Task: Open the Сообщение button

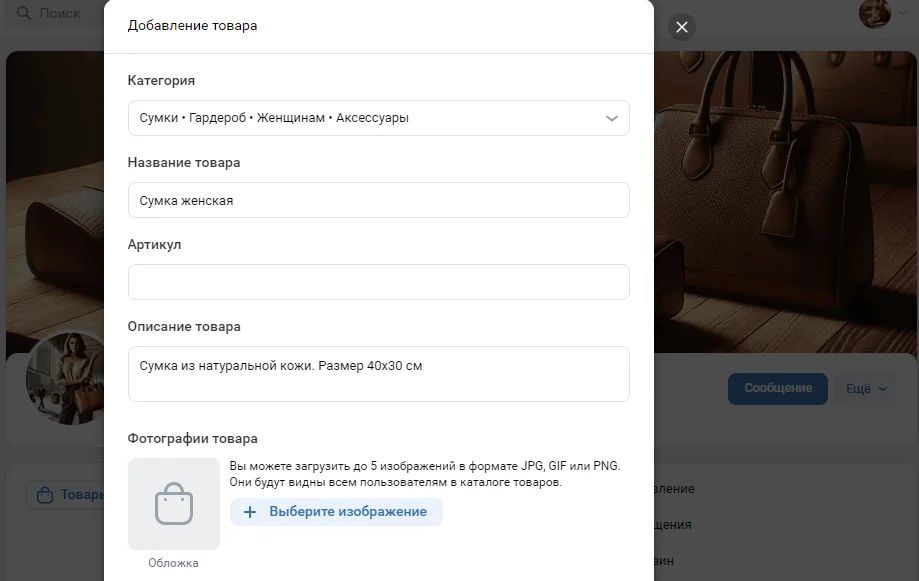Action: pyautogui.click(x=778, y=388)
